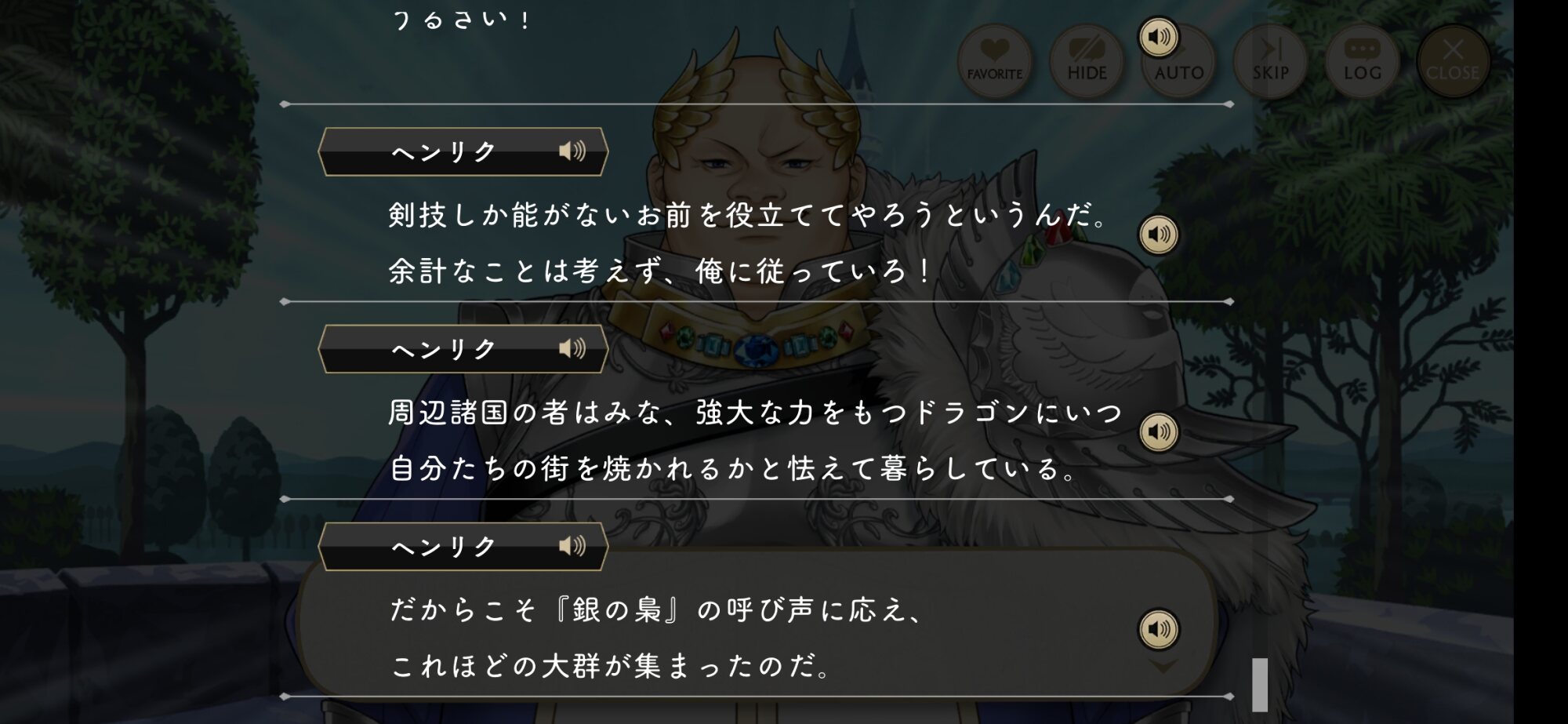Screen dimensions: 1568x724
Task: Hide the dialogue UI with HIDE button
Action: 1087,61
